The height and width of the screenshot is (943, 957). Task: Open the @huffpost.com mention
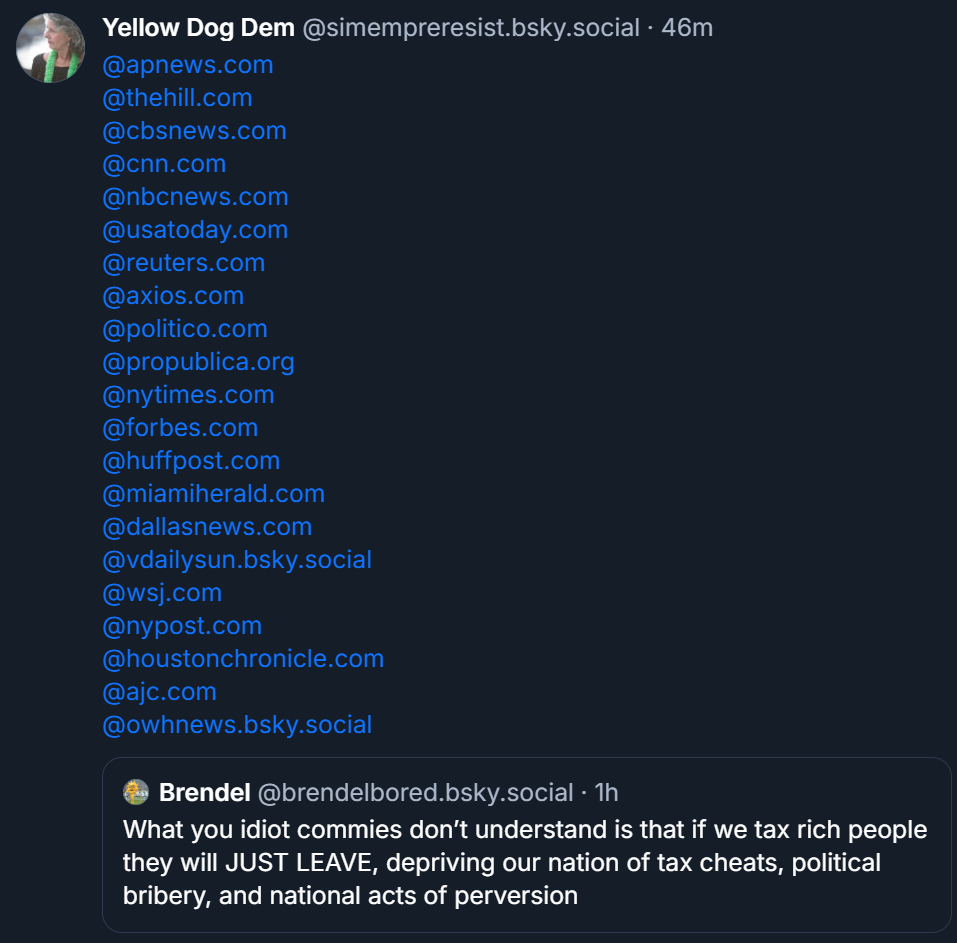[191, 461]
